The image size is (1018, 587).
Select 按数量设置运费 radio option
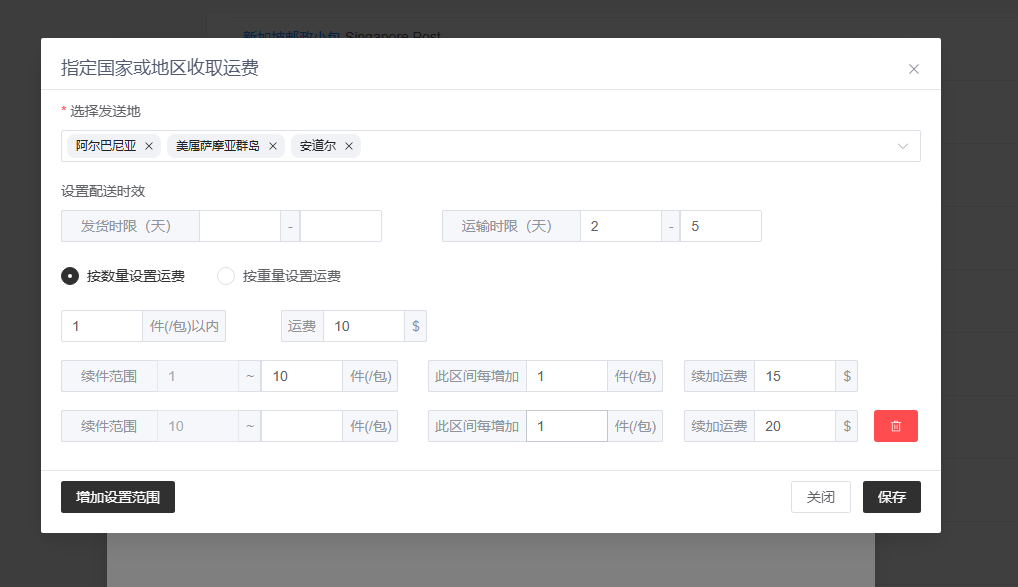point(70,276)
